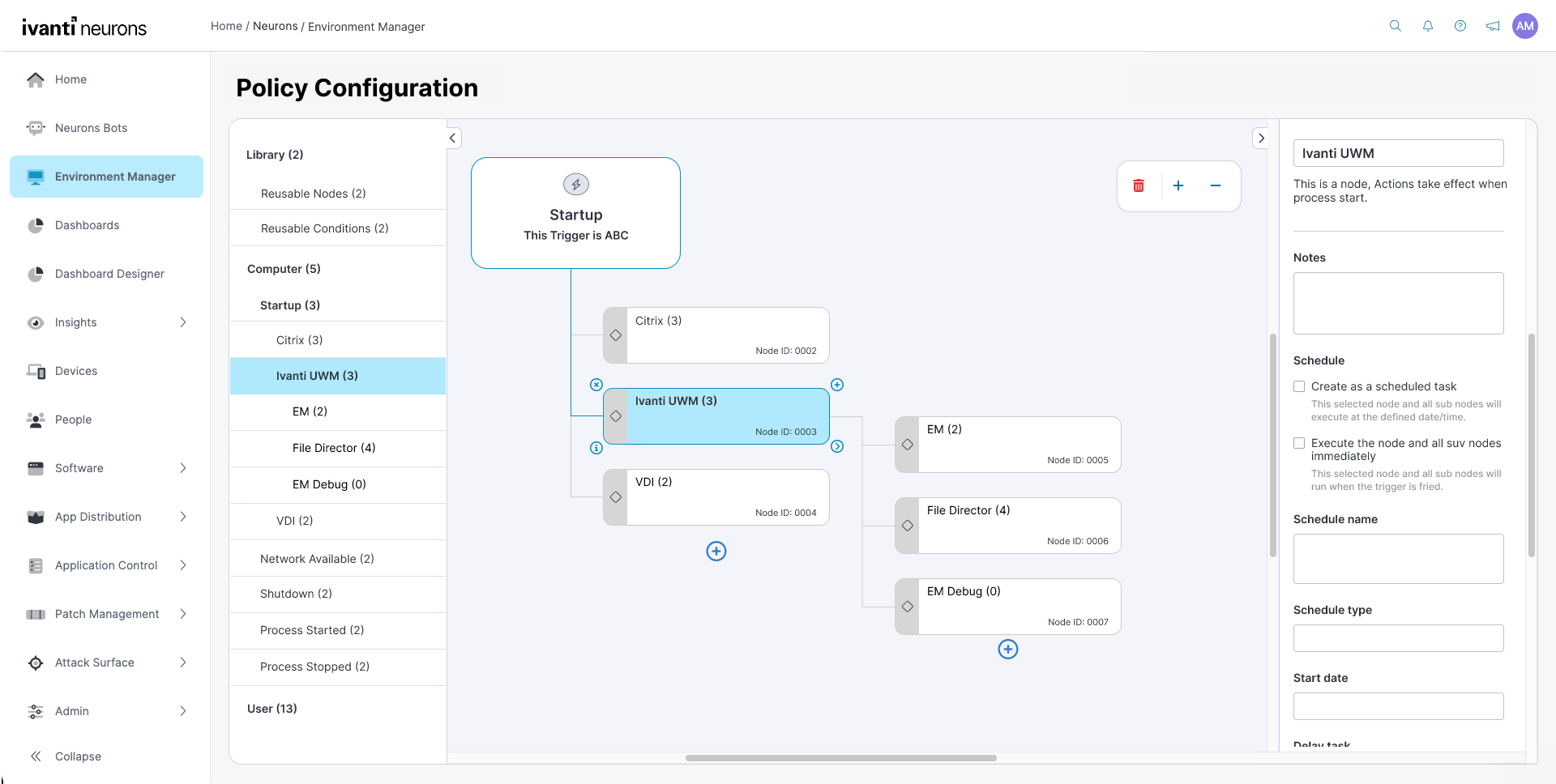Image resolution: width=1556 pixels, height=784 pixels.
Task: Zoom out canvas with minus button
Action: 1216,185
